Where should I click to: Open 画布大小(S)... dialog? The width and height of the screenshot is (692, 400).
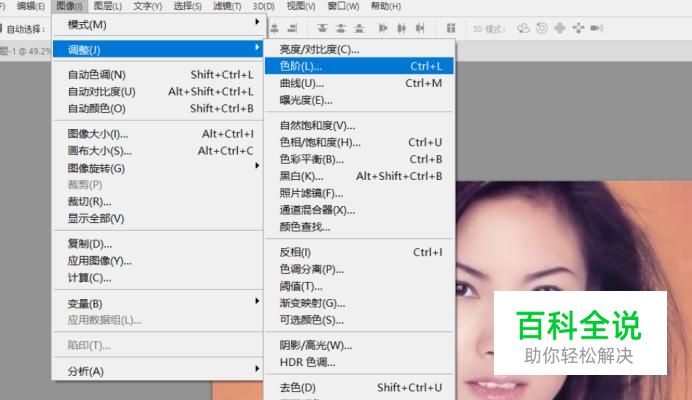point(158,151)
